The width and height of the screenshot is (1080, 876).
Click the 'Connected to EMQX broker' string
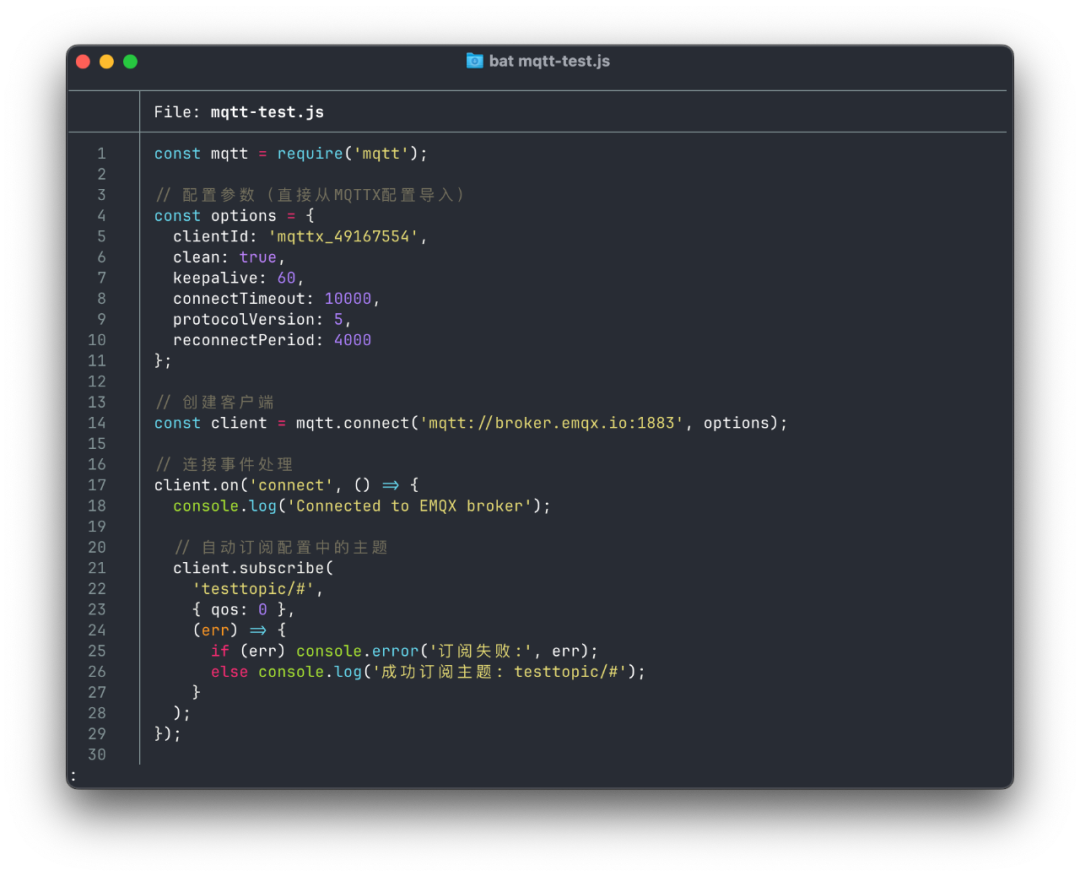409,506
